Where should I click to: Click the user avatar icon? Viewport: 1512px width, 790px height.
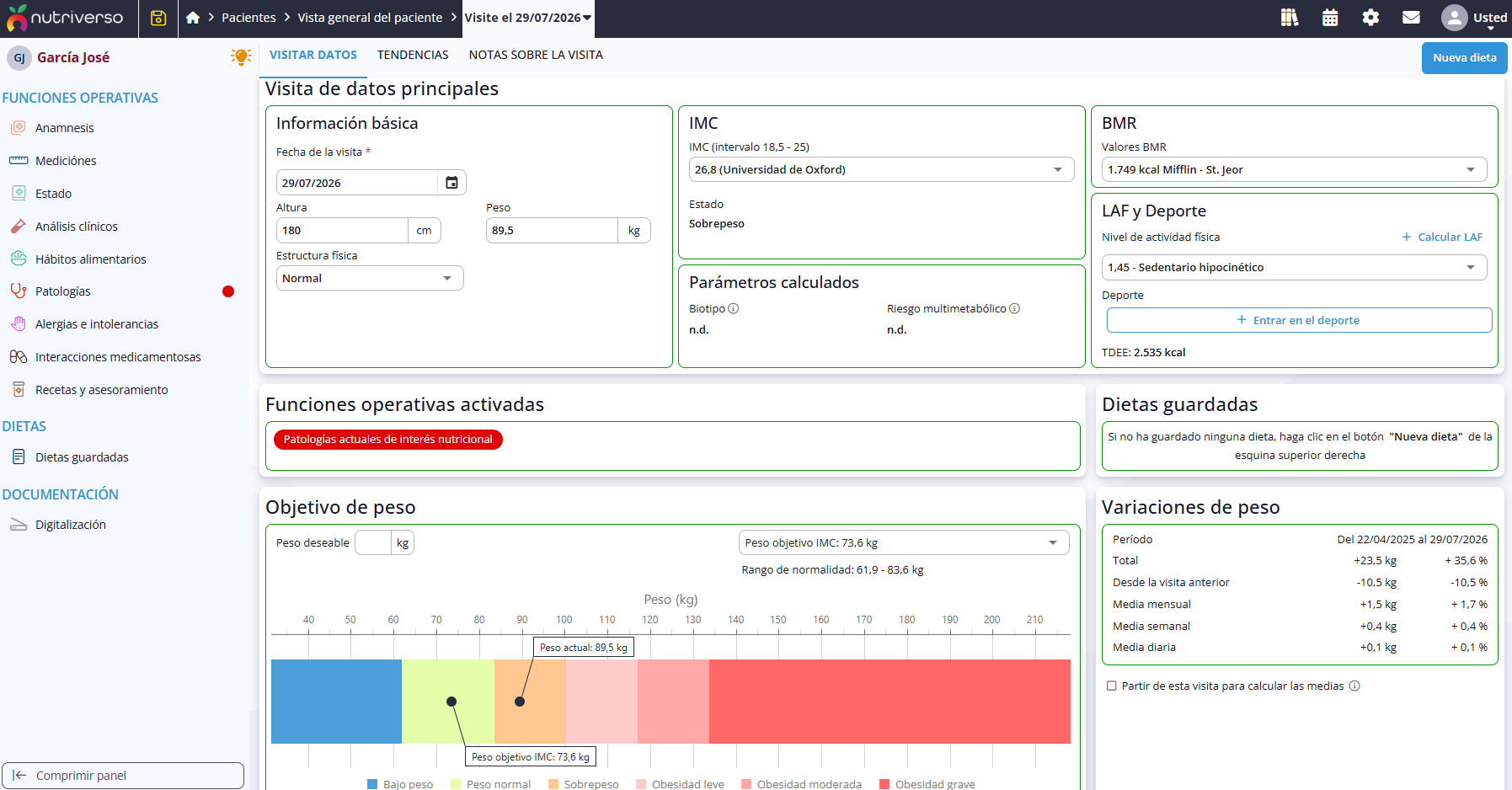(x=1454, y=18)
